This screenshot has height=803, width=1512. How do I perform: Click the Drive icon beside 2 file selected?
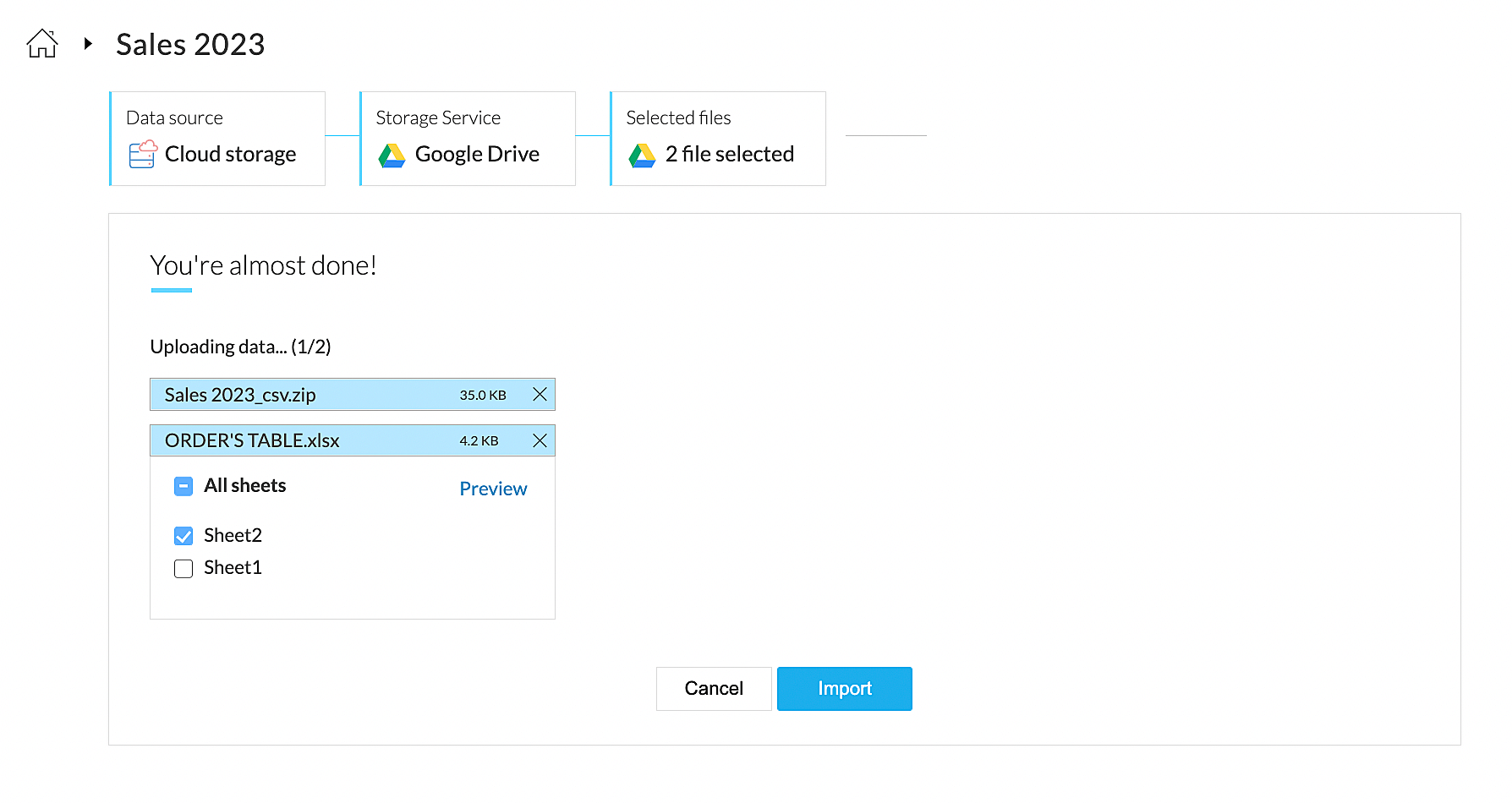point(642,155)
